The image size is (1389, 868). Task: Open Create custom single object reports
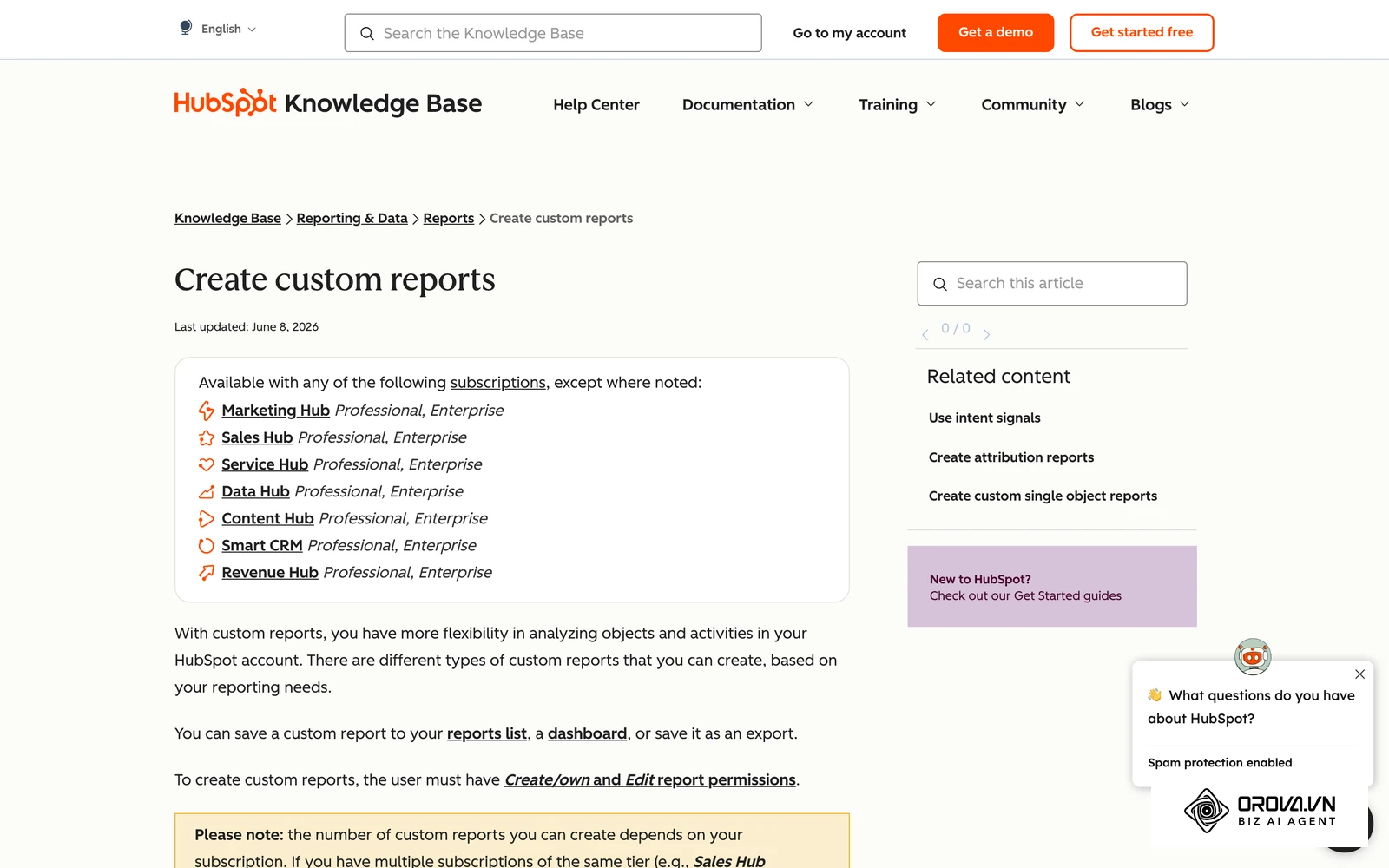(x=1043, y=496)
